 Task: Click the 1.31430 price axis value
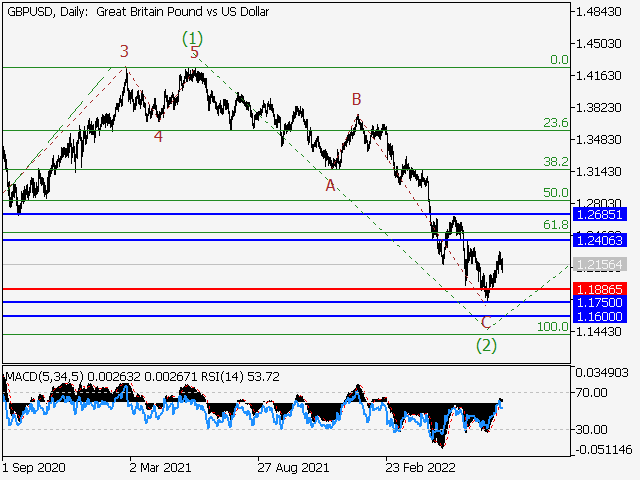[598, 172]
